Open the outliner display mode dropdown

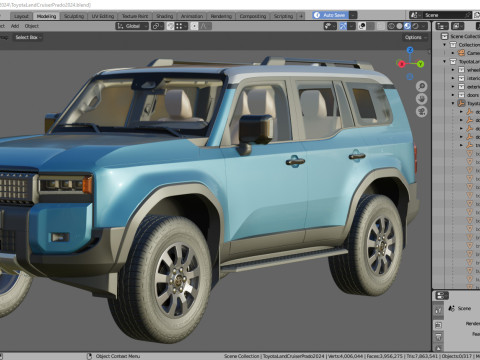458,26
